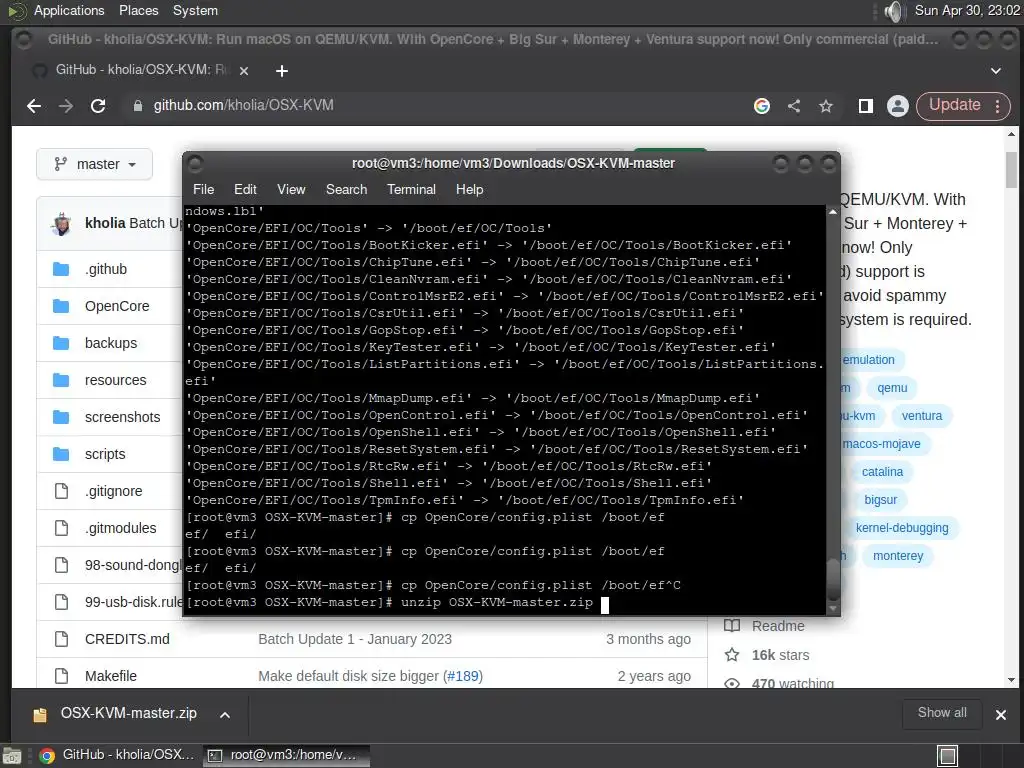The image size is (1024, 768).
Task: Expand the Chrome tab search chevron
Action: coord(996,71)
